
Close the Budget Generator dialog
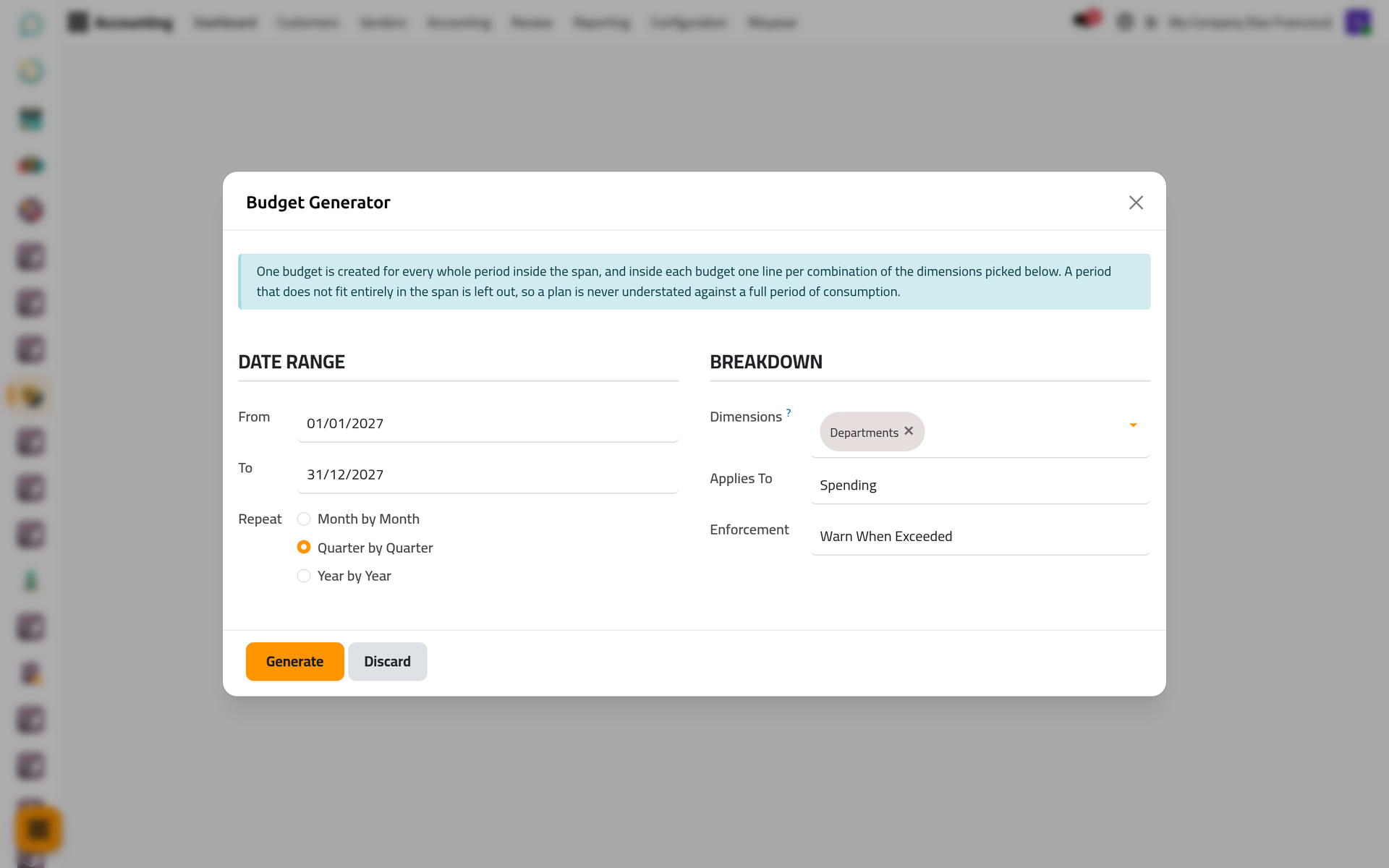1136,203
